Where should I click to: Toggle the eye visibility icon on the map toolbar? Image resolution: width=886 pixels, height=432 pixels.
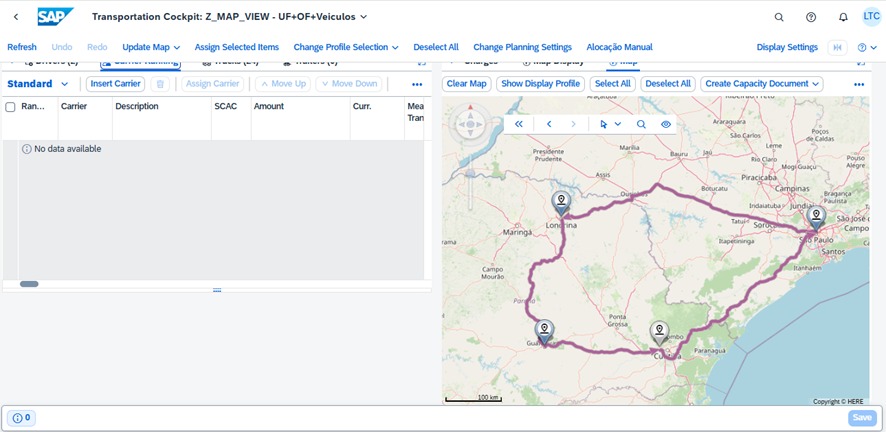tap(665, 124)
